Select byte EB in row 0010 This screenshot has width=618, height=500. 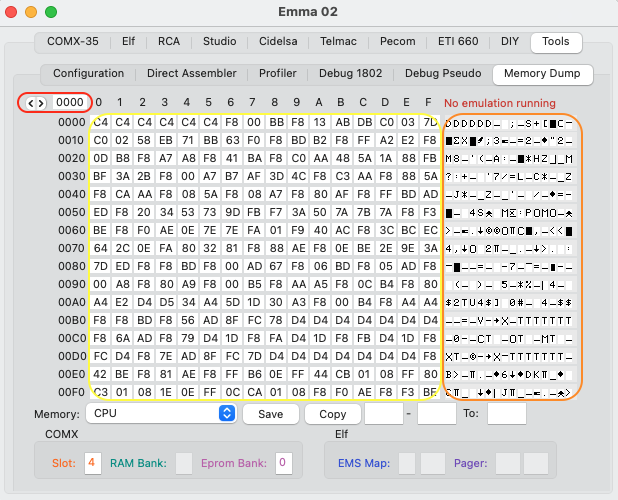(x=166, y=140)
